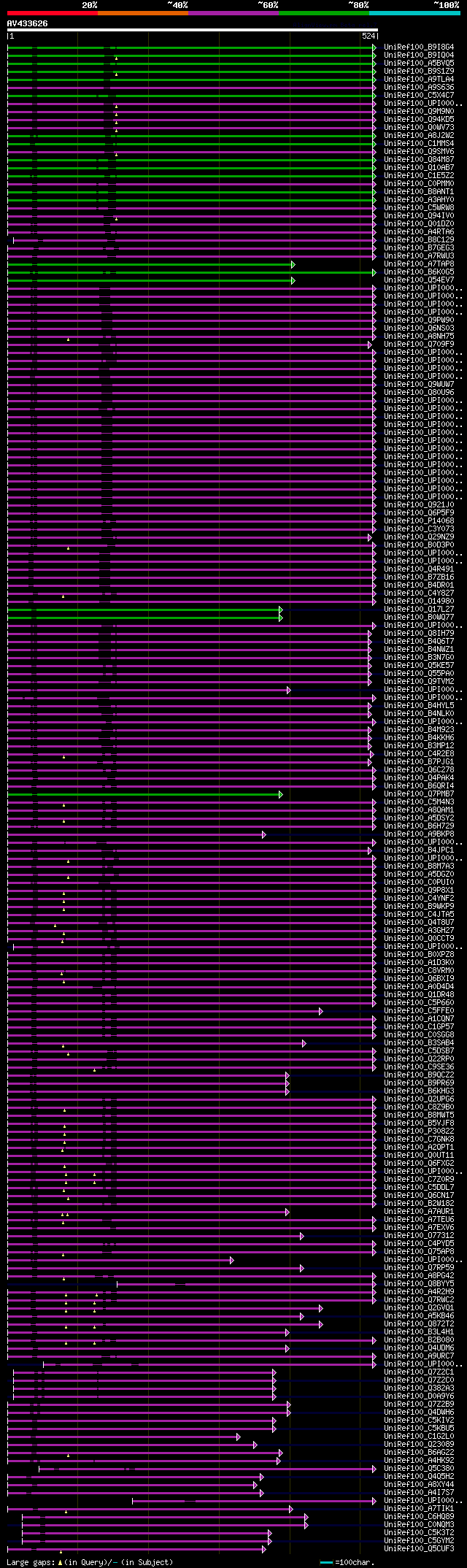Select hit label UniRef100_C1G2L0
This screenshot has width=467, height=1568.
(x=419, y=1436)
